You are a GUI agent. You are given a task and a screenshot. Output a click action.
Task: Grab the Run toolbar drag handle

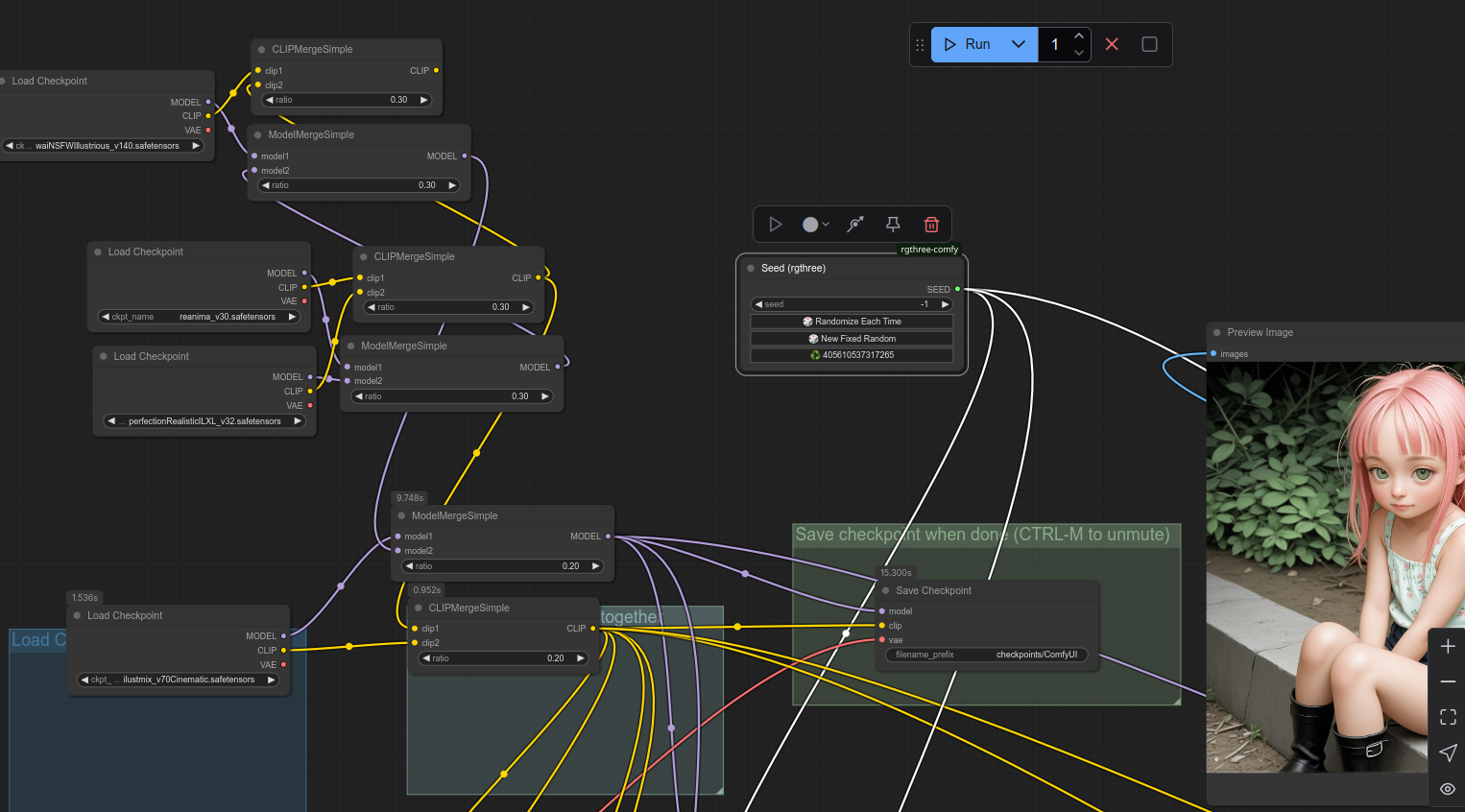click(920, 45)
